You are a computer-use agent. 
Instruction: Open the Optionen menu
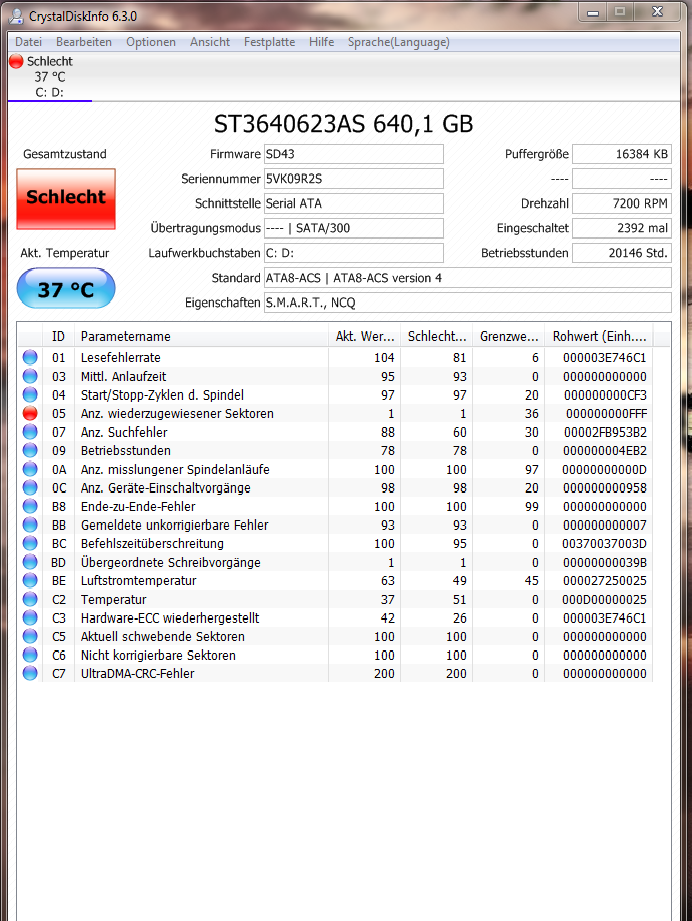[150, 42]
